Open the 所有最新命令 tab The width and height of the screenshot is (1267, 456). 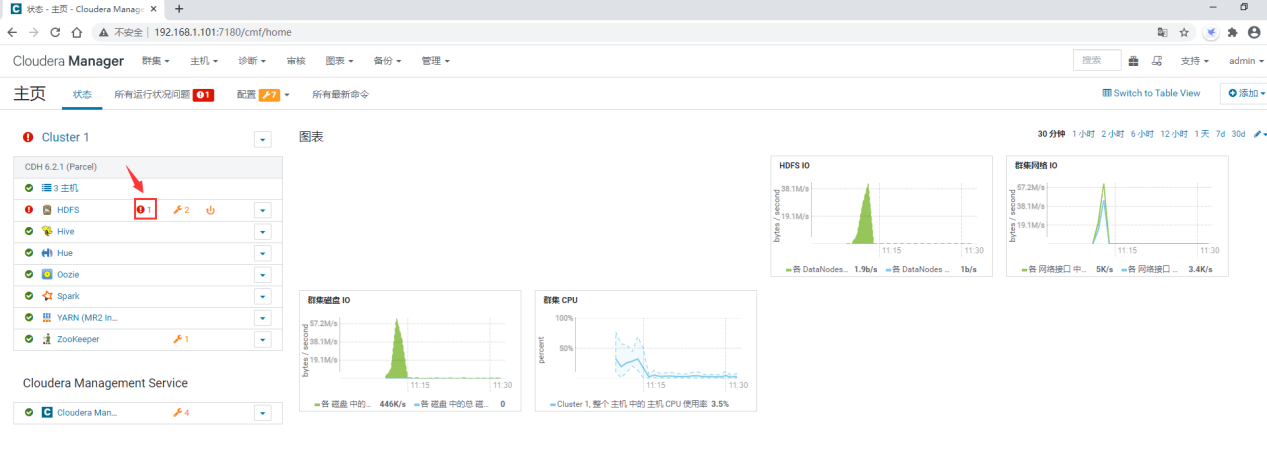(x=340, y=94)
